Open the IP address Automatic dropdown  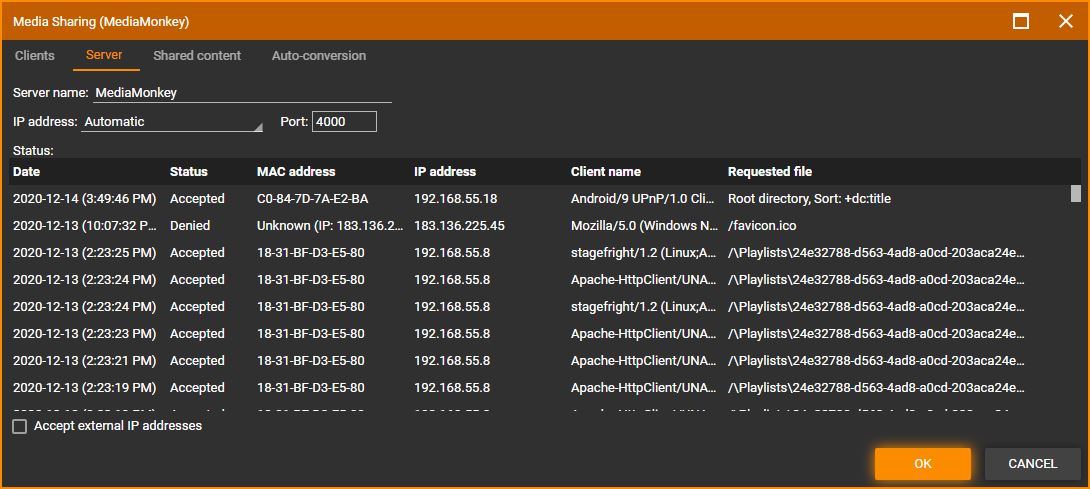tap(173, 122)
